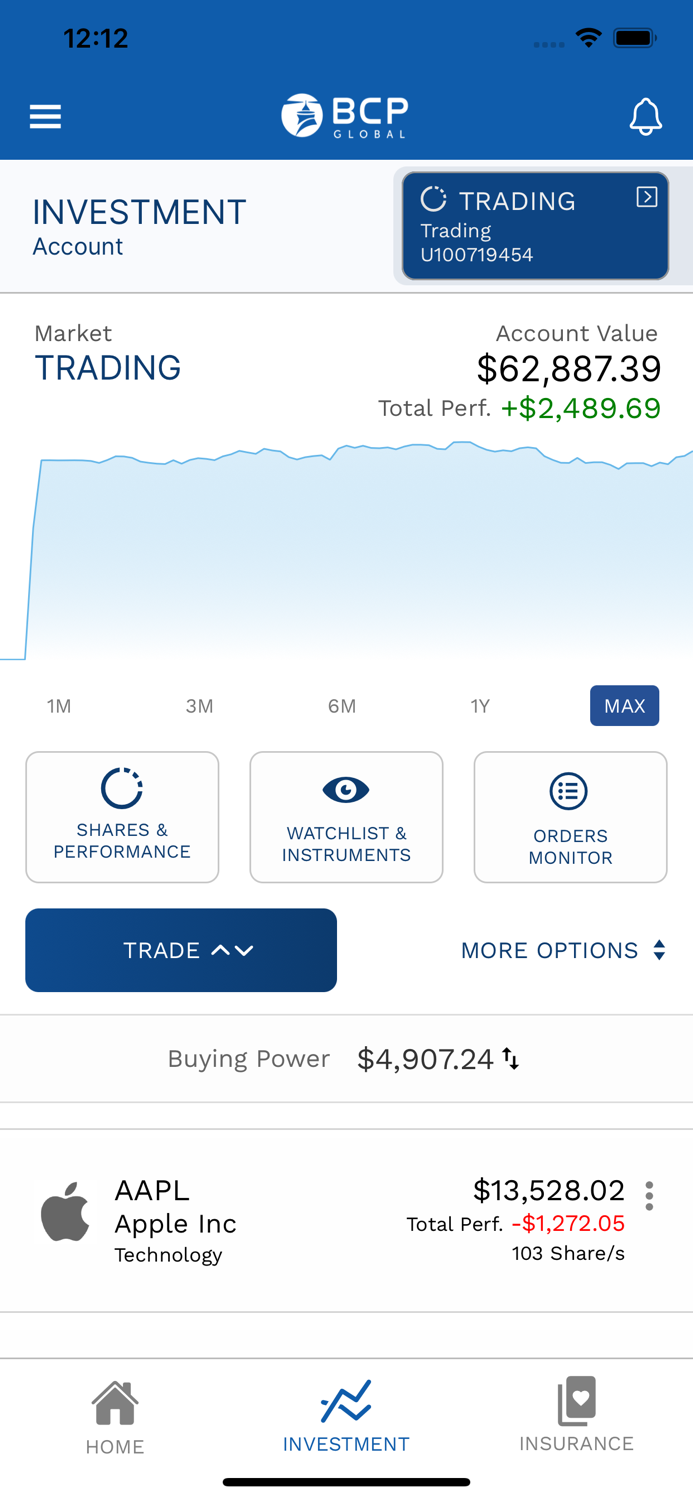Switch to the Insurance tab
The height and width of the screenshot is (1500, 693).
point(576,1416)
